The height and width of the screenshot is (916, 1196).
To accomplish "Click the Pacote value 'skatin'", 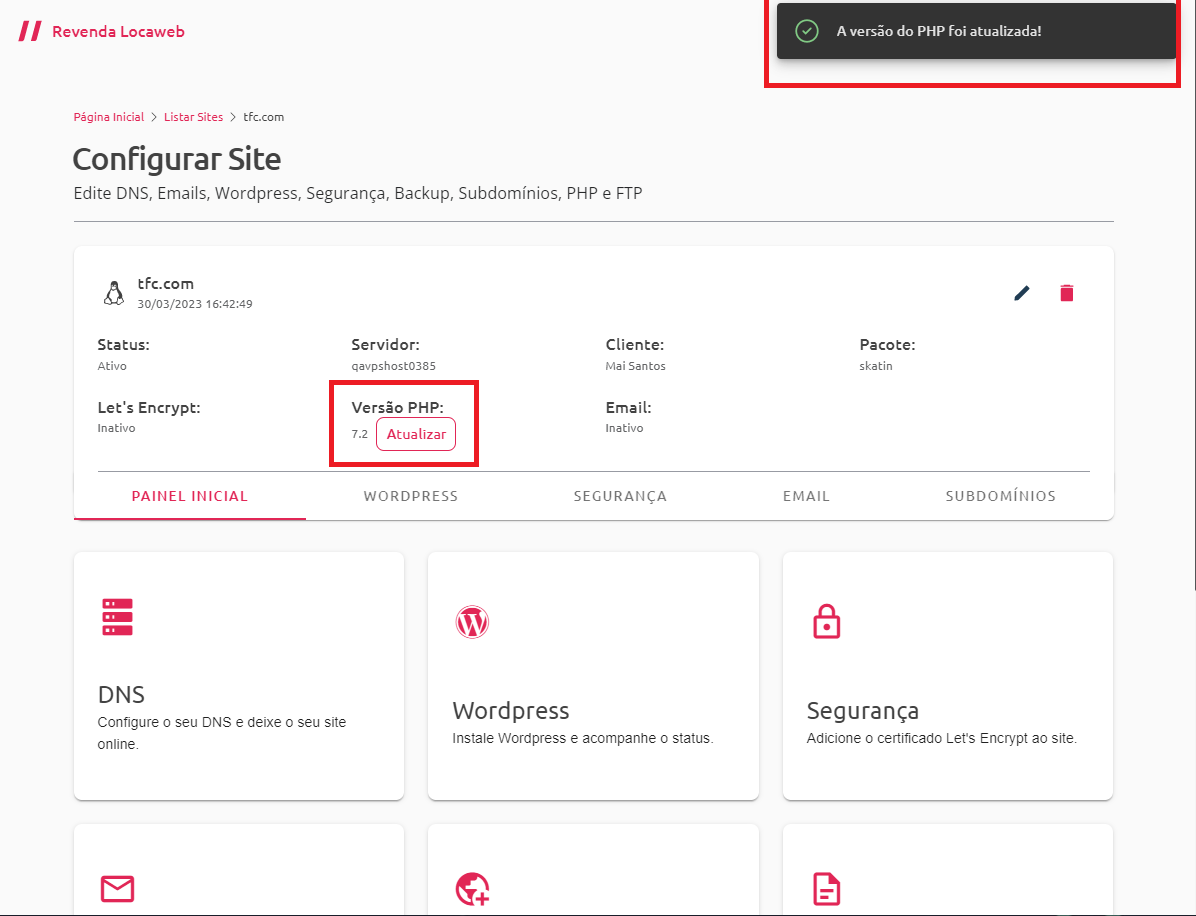I will point(876,366).
